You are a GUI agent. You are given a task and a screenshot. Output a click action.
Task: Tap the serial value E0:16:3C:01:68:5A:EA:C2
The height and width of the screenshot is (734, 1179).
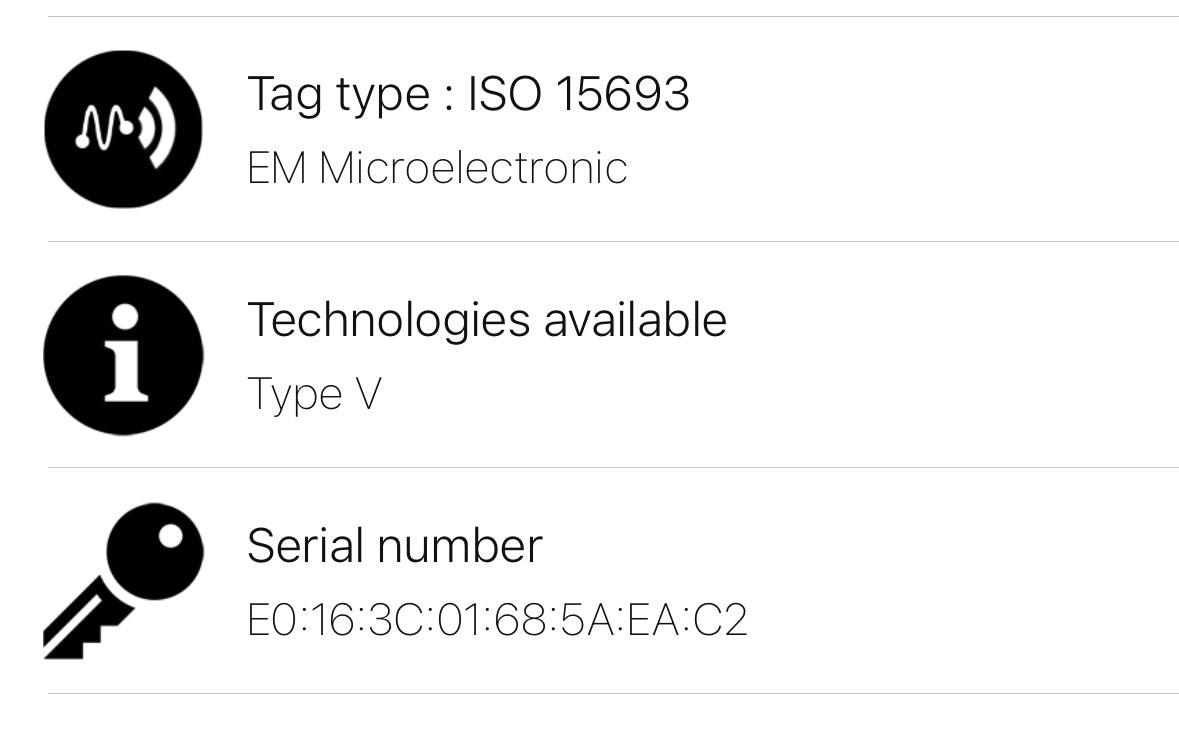(x=497, y=620)
